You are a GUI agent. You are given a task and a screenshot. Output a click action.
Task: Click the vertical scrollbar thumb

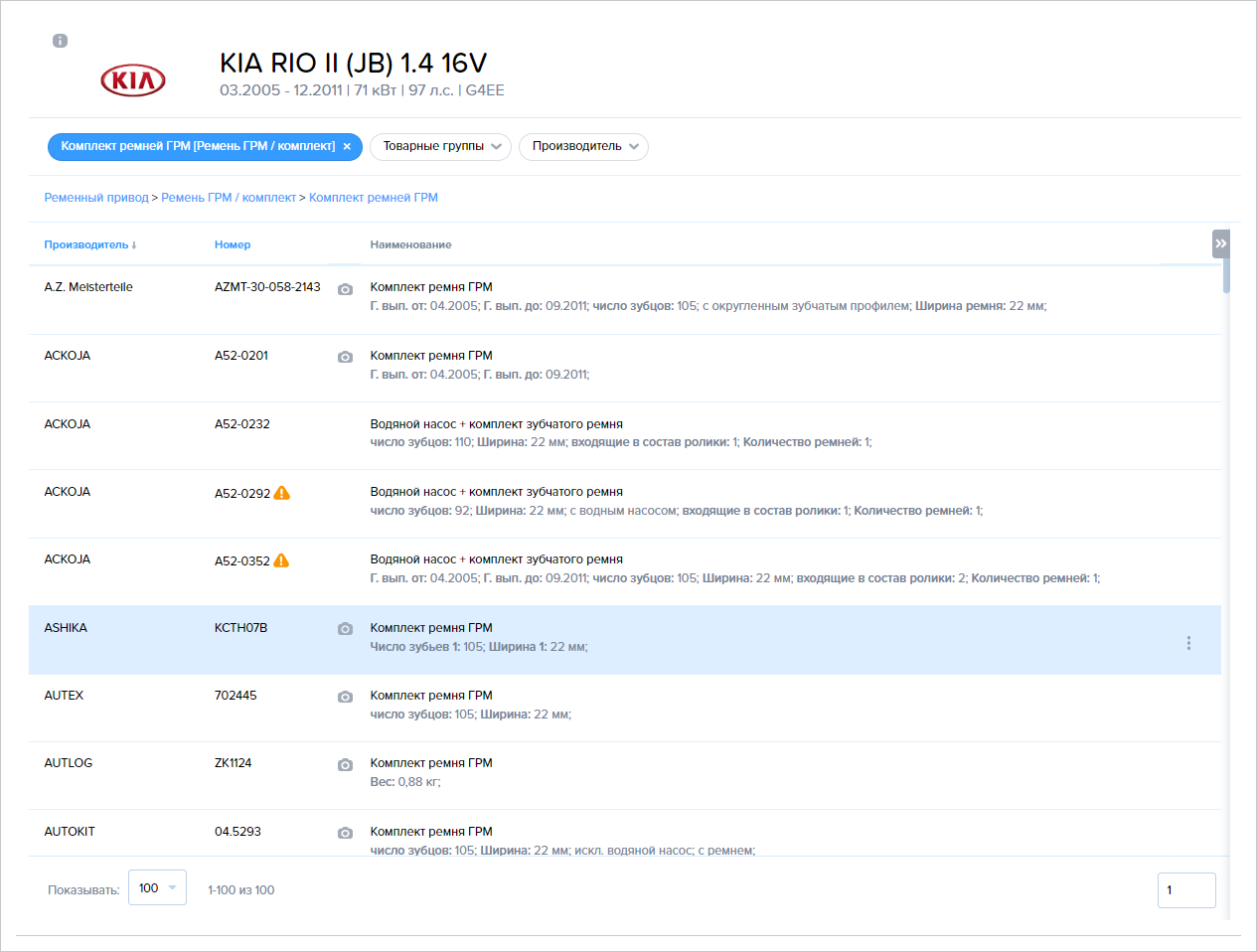tap(1226, 275)
